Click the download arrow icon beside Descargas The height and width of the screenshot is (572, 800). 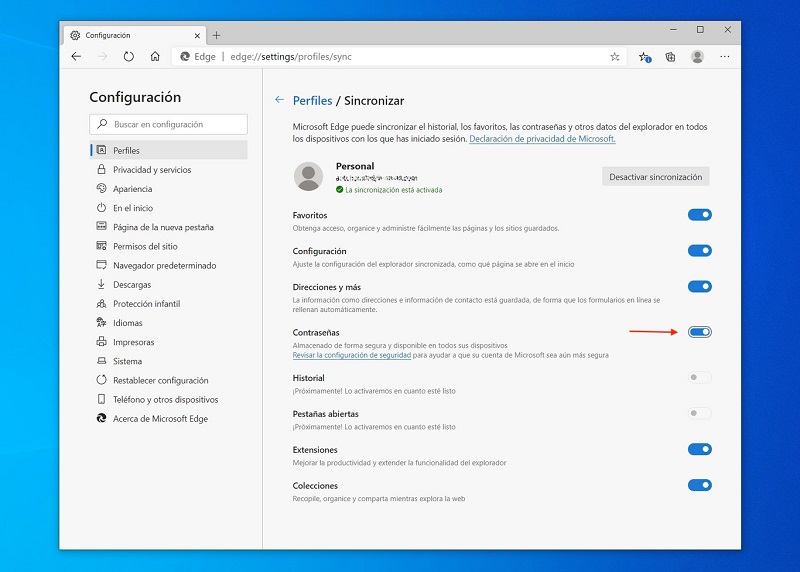pyautogui.click(x=102, y=284)
